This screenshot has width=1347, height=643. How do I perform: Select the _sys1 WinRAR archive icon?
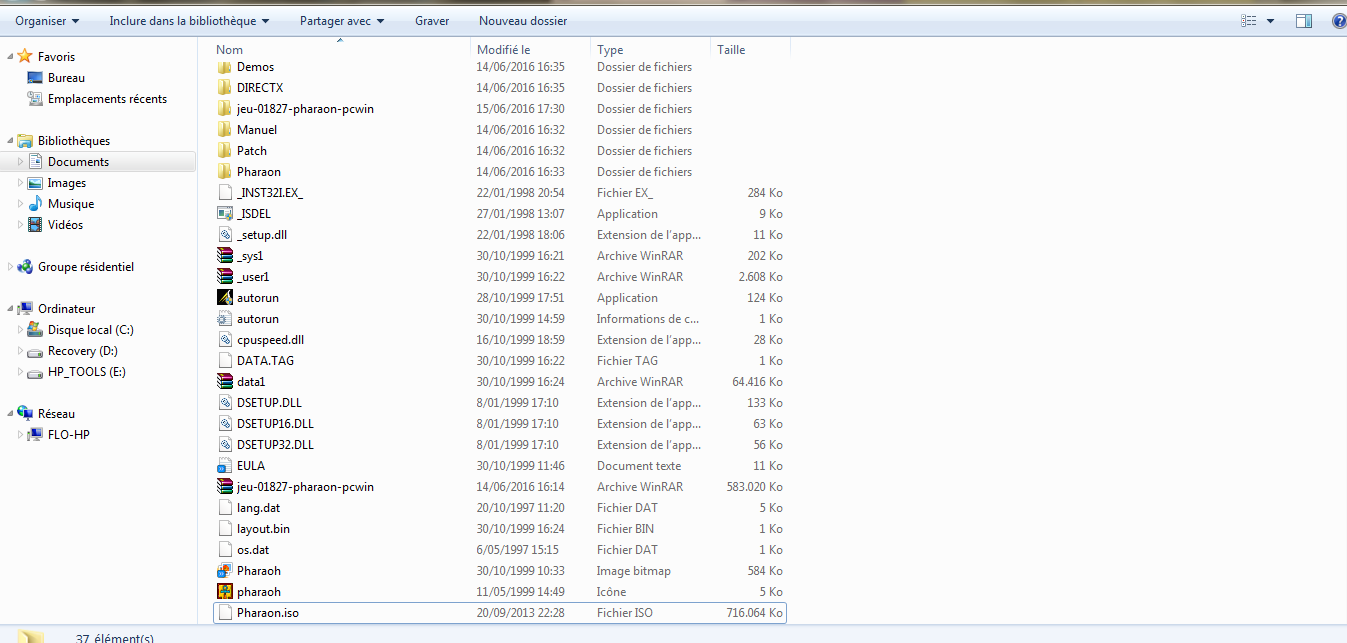[x=225, y=256]
